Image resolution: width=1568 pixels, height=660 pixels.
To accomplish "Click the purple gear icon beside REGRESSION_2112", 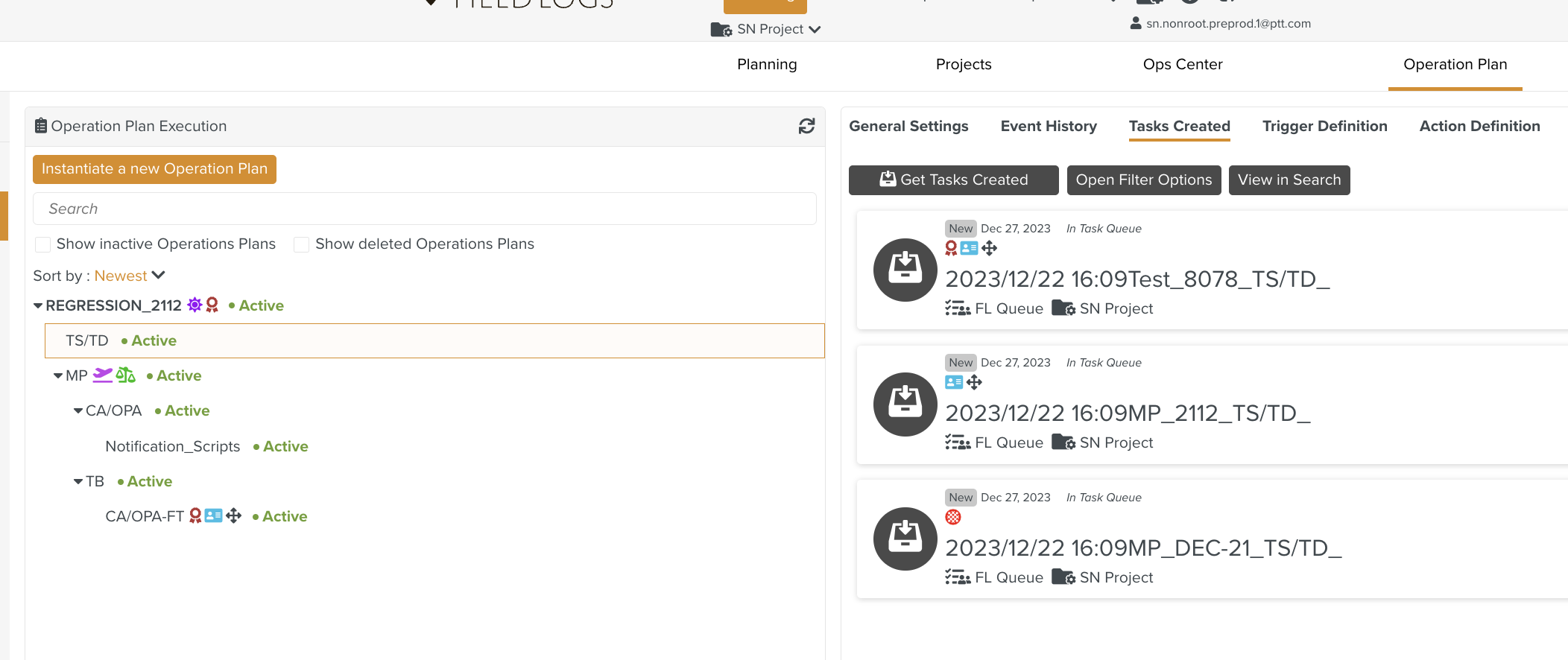I will click(195, 305).
